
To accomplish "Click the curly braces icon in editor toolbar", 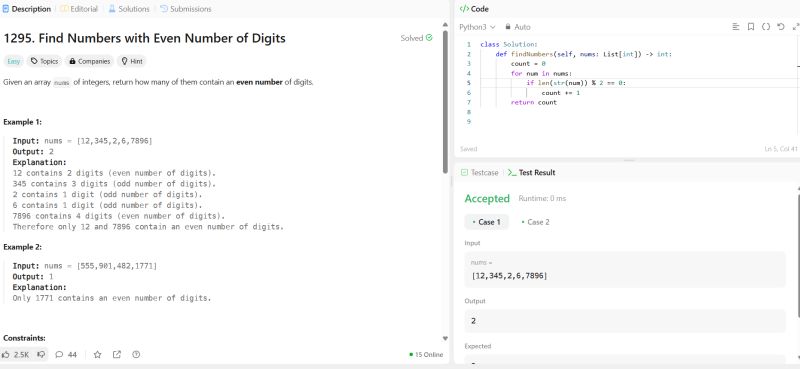I will (x=766, y=27).
